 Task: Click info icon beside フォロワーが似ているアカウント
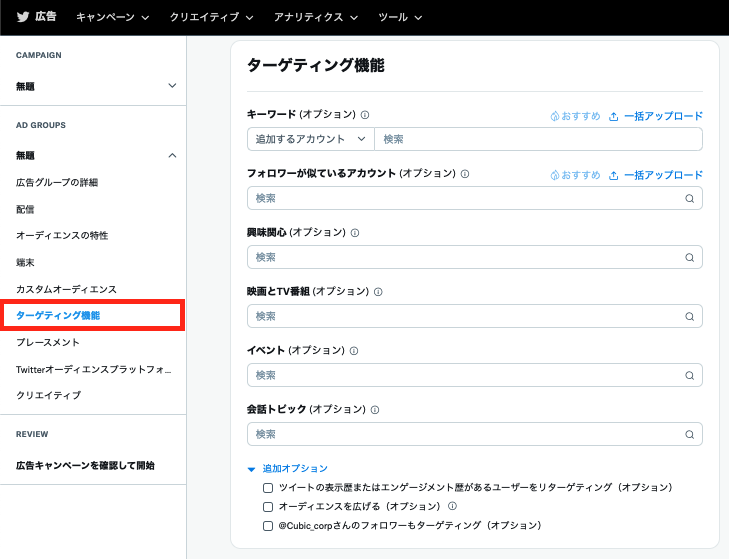[x=465, y=173]
